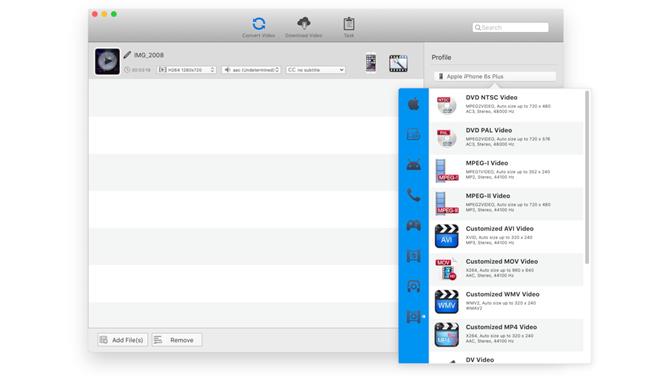Click the DVD PAL disc icon

pyautogui.click(x=446, y=138)
